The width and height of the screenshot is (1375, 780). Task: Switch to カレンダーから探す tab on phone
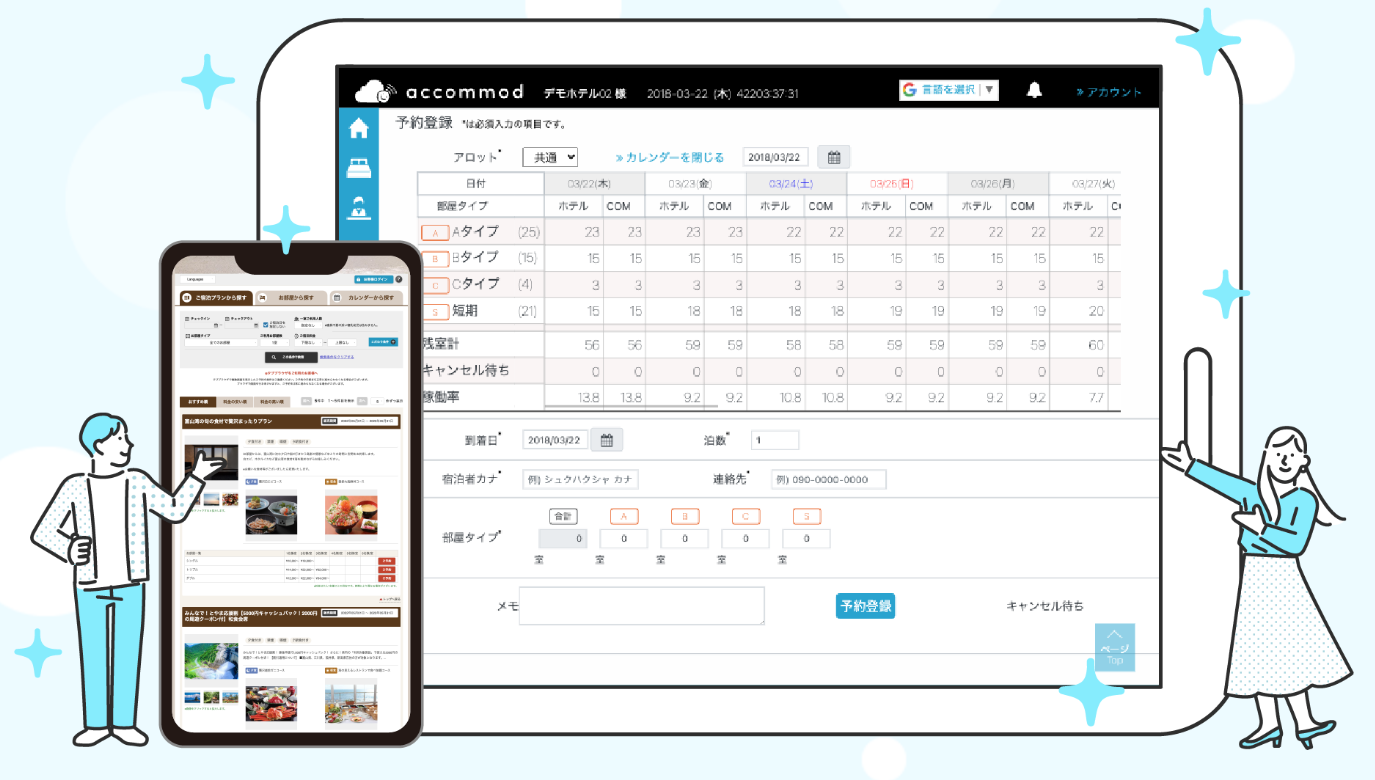tap(367, 298)
